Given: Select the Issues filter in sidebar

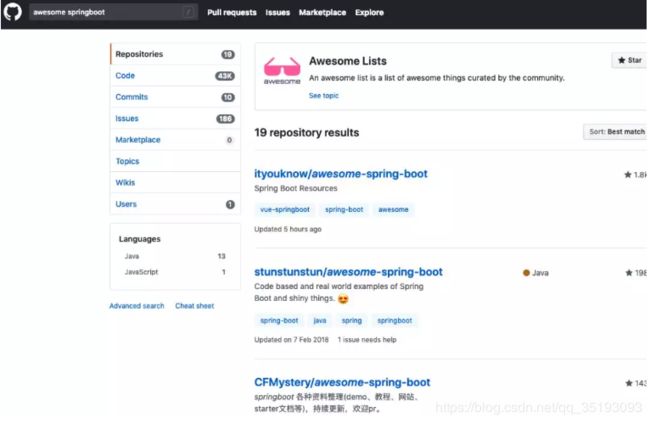Looking at the screenshot, I should [175, 119].
